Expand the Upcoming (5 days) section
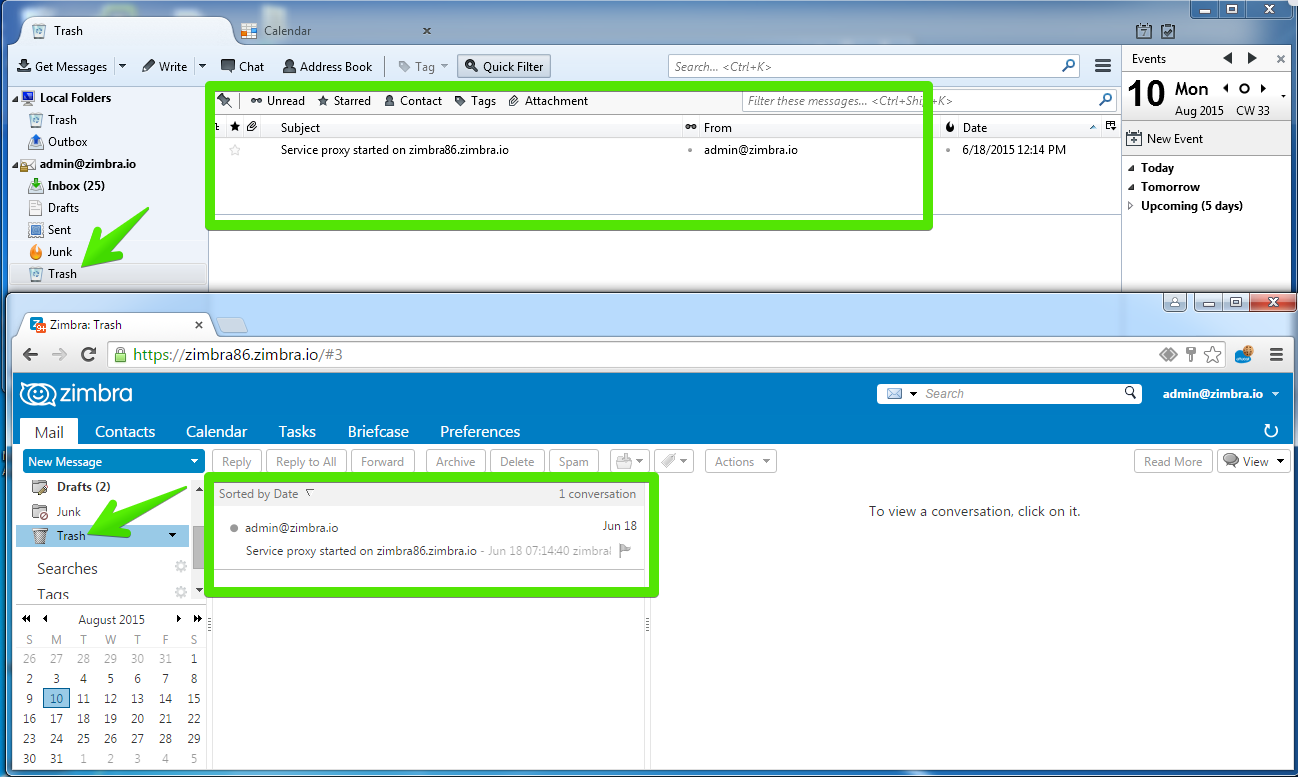 [x=1131, y=206]
